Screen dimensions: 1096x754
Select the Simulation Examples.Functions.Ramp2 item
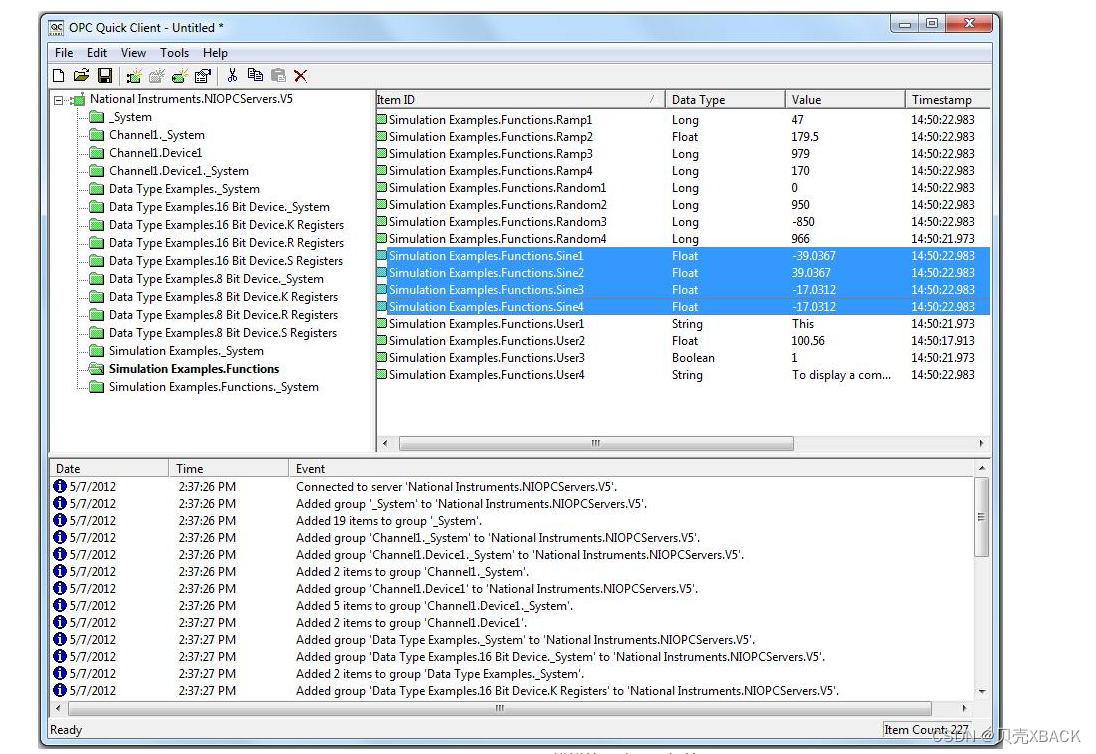point(491,137)
